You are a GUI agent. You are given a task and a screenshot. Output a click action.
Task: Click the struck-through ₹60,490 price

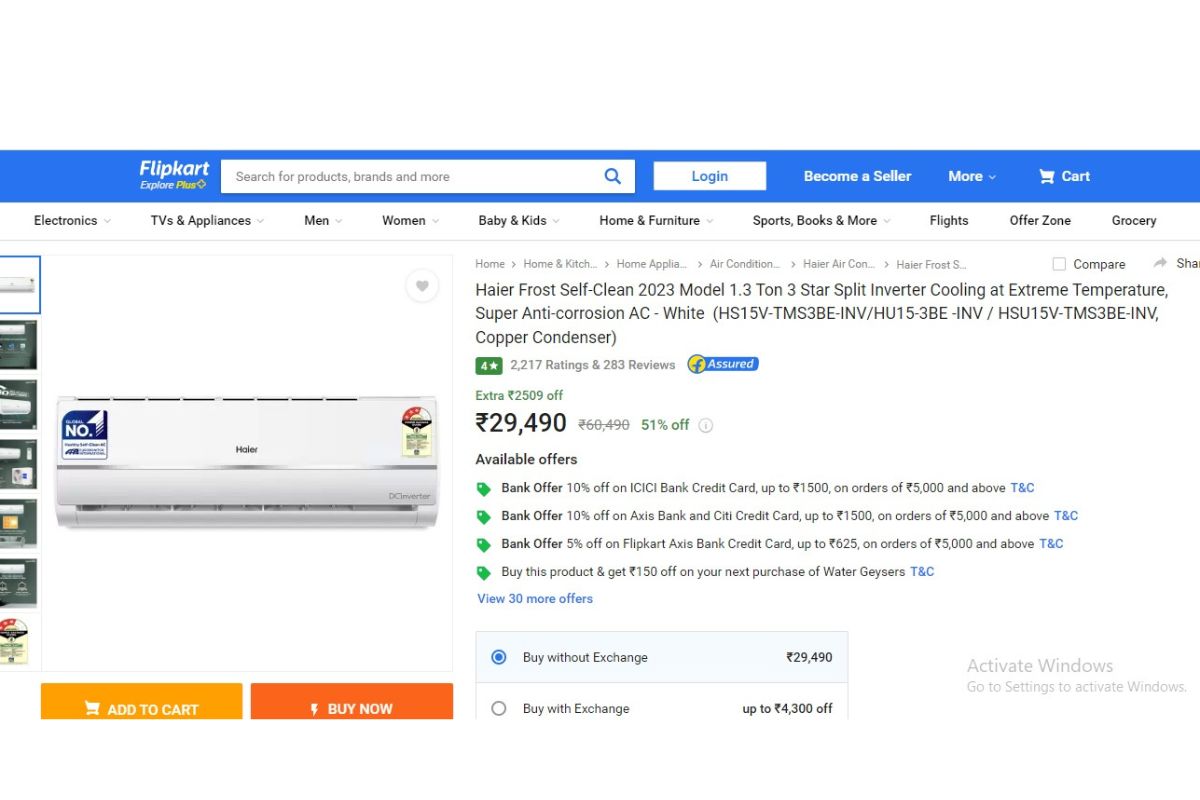604,425
